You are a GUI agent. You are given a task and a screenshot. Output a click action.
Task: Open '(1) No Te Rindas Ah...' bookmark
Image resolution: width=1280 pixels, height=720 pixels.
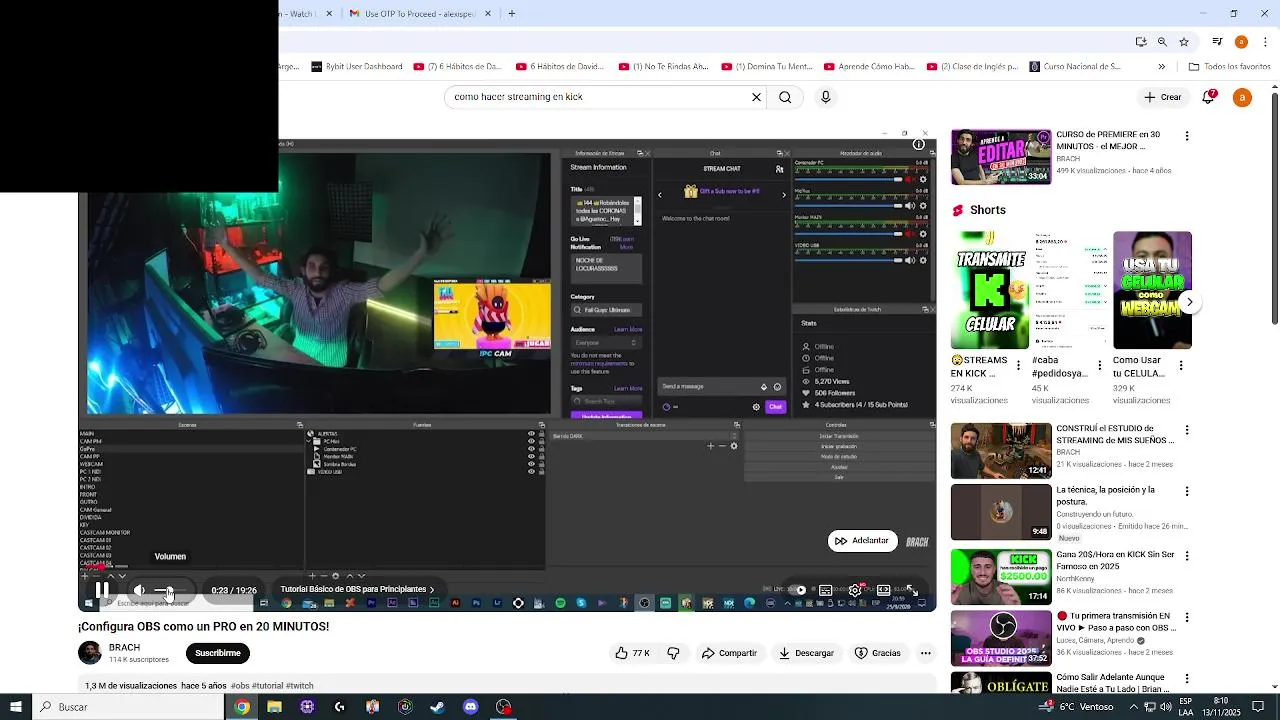coord(662,67)
